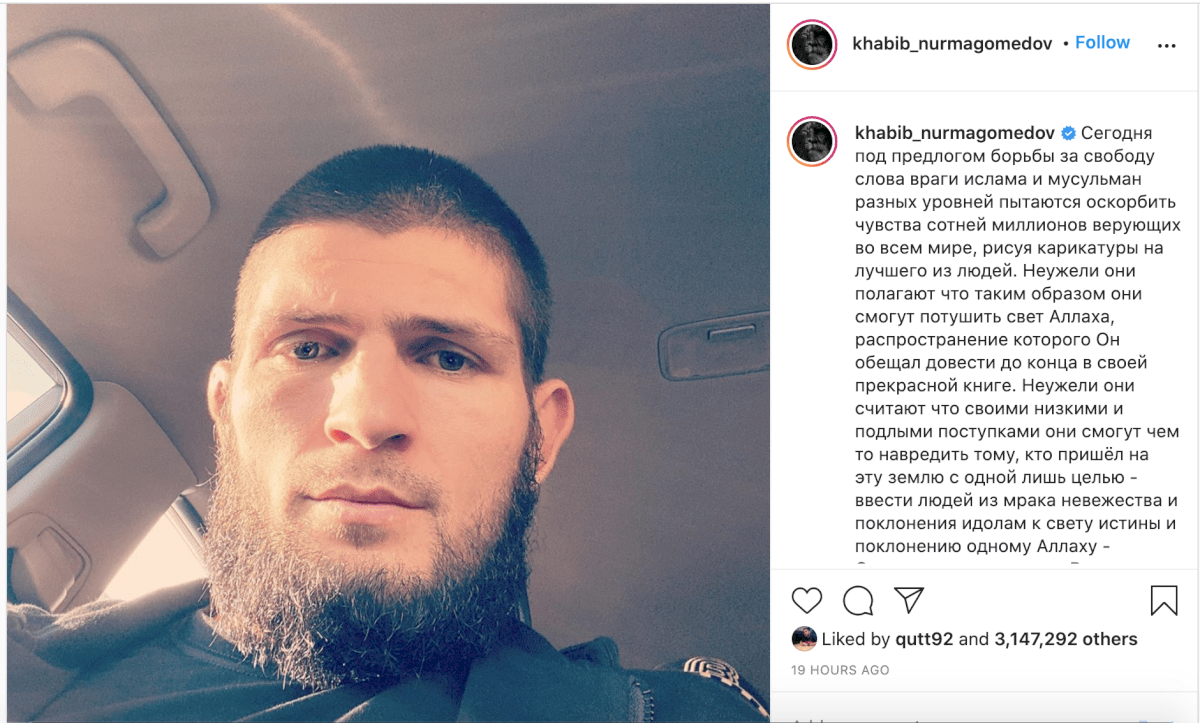Image resolution: width=1200 pixels, height=723 pixels.
Task: Open comments via the speech bubble icon
Action: coord(858,600)
